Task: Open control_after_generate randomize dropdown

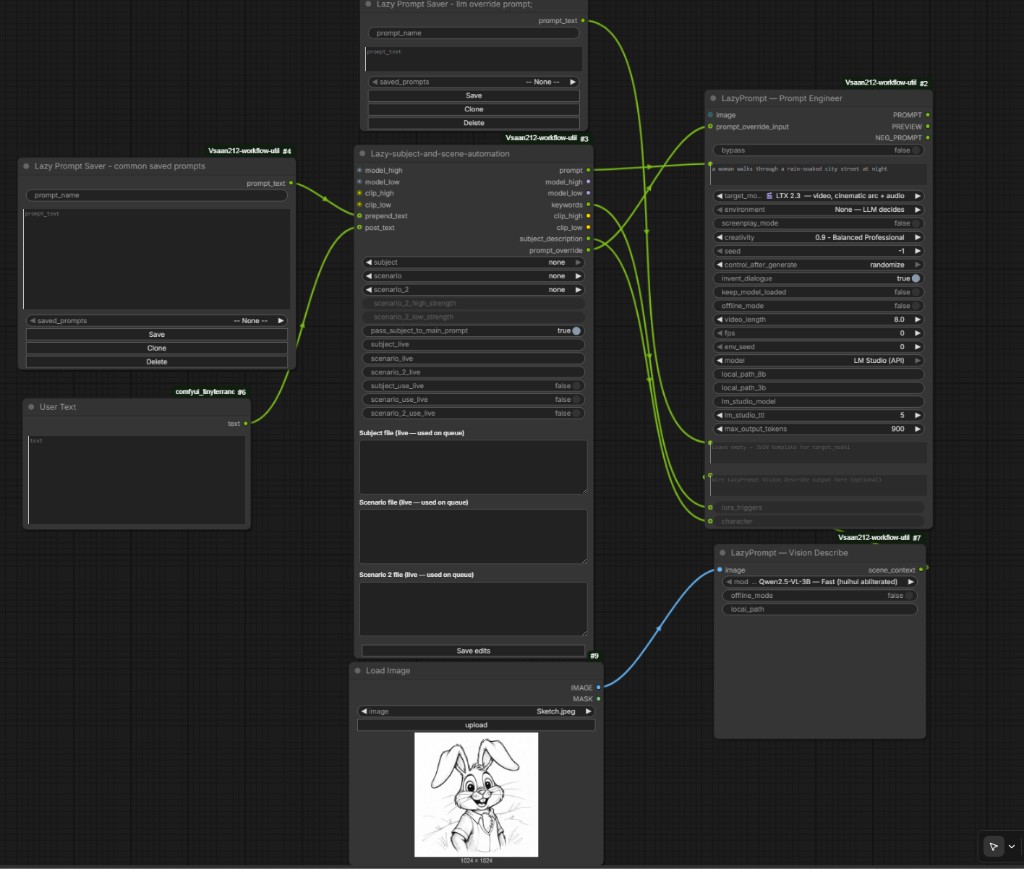Action: pos(818,264)
